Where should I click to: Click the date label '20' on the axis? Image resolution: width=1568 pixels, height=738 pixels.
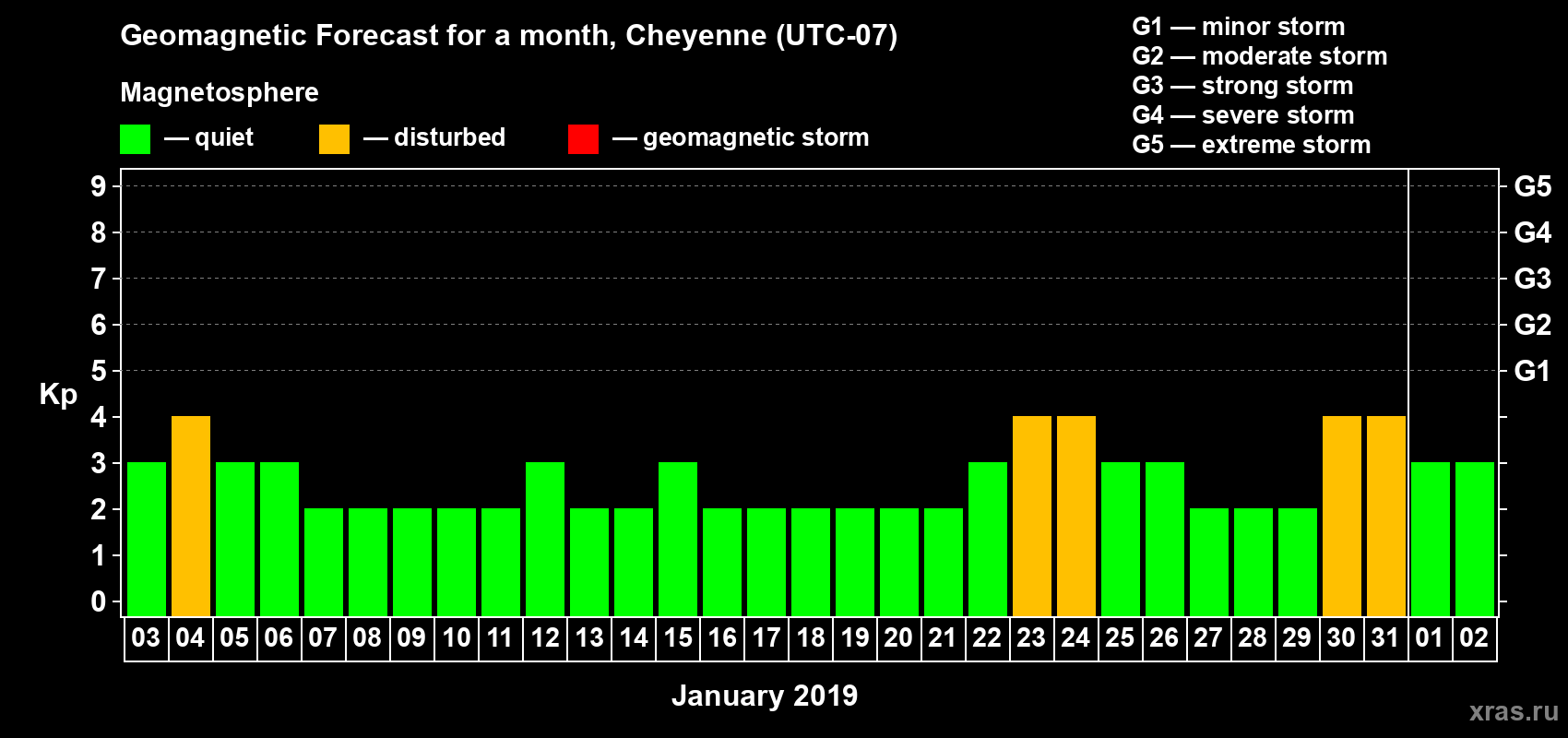(x=898, y=638)
